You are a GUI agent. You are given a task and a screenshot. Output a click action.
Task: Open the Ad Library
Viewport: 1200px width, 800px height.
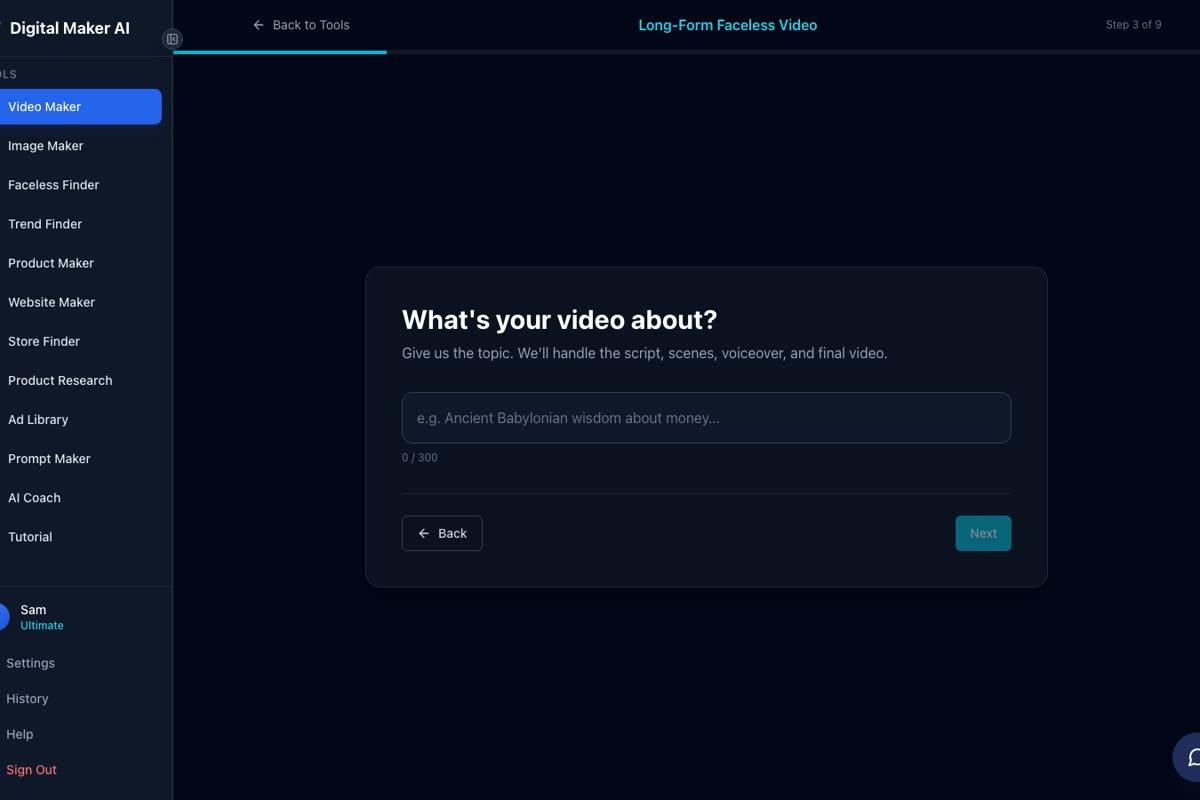[x=80, y=419]
